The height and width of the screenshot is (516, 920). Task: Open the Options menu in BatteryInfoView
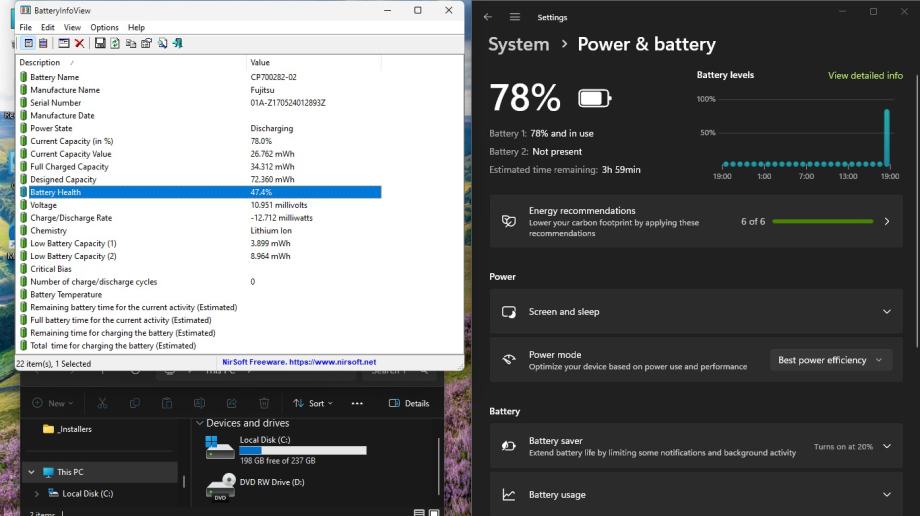[104, 27]
